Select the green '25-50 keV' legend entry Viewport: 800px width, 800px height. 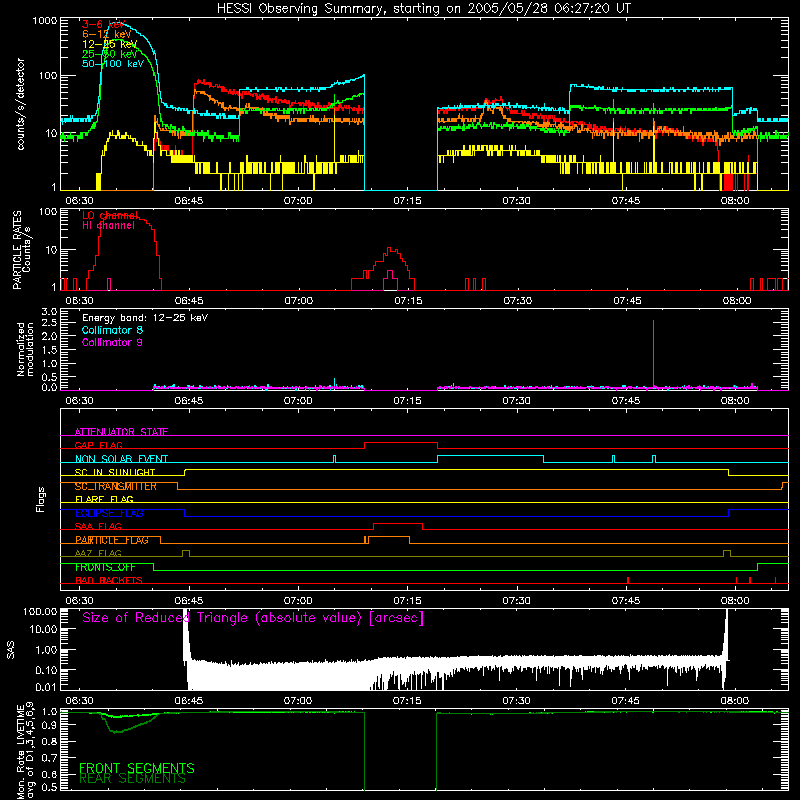point(110,54)
